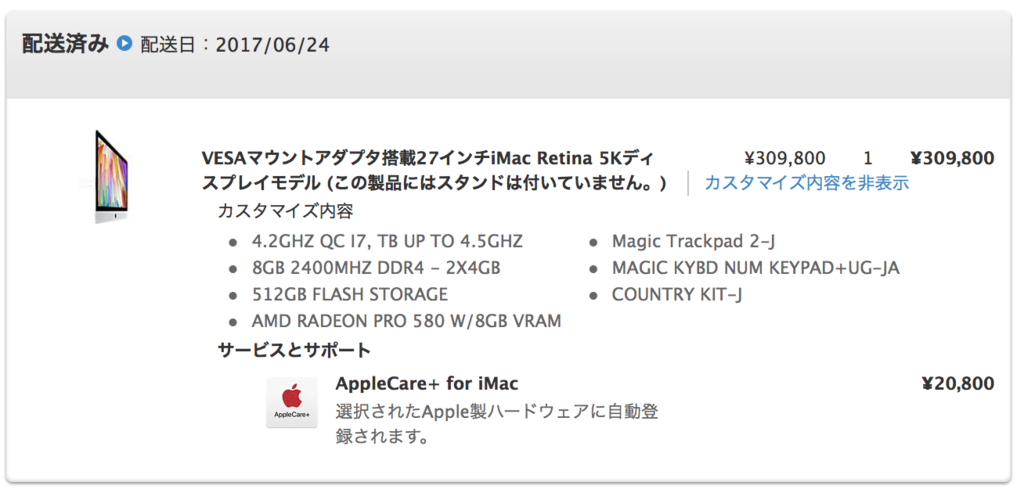Click the 512GB FLASH STORAGE item
Image resolution: width=1024 pixels, height=493 pixels.
(350, 294)
